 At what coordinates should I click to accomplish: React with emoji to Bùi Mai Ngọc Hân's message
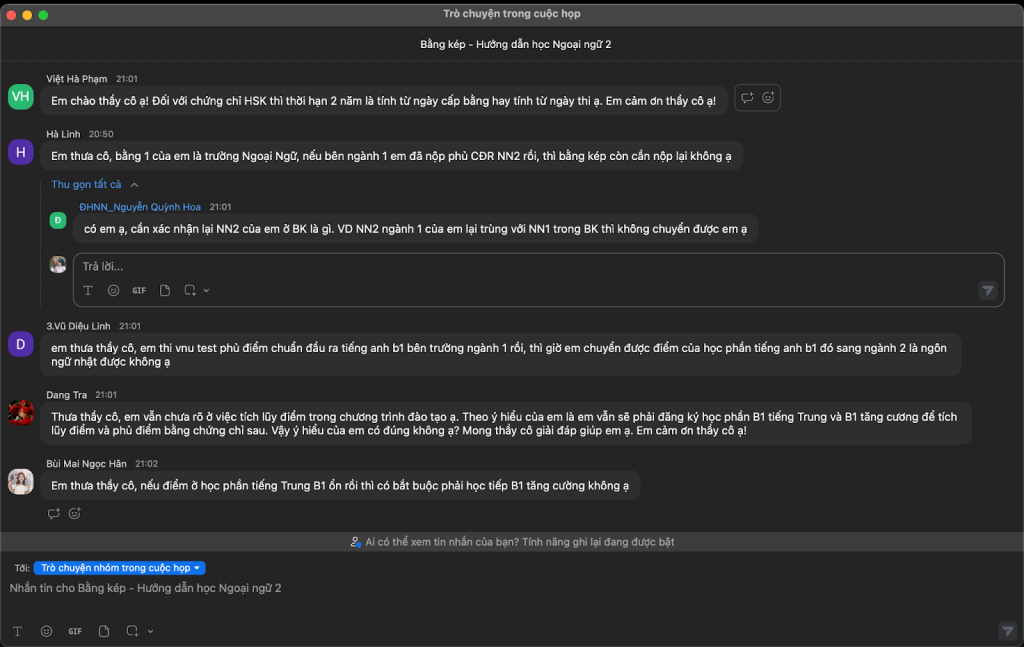pyautogui.click(x=74, y=514)
